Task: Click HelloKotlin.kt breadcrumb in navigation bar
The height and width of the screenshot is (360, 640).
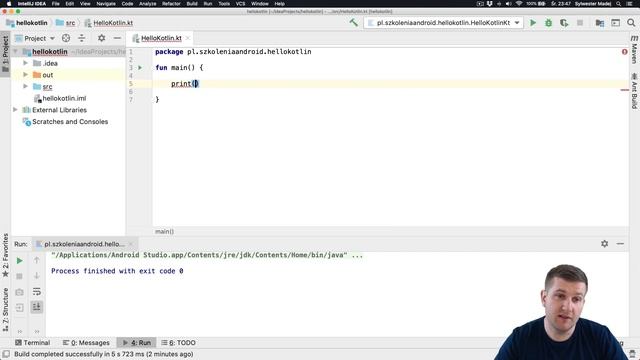Action: (109, 23)
